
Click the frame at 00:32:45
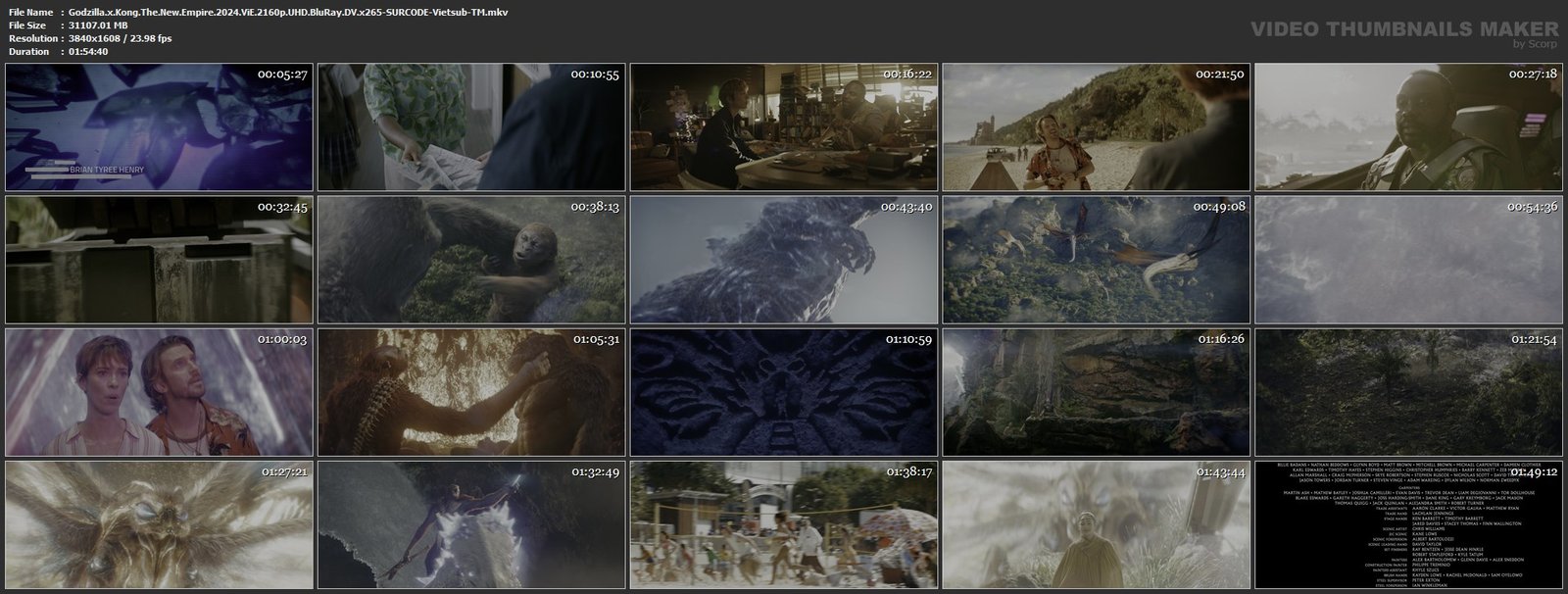159,260
